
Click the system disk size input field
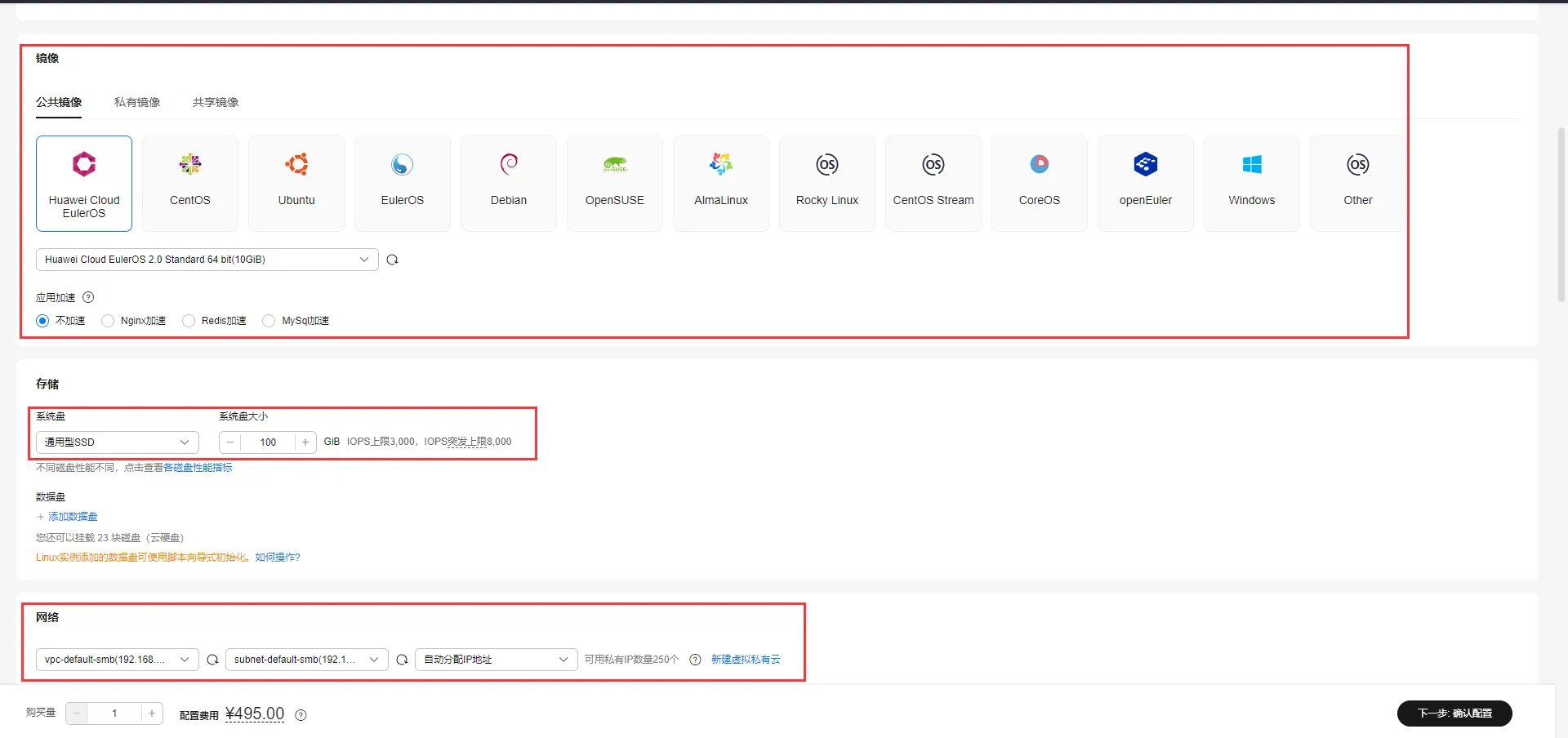pyautogui.click(x=268, y=442)
